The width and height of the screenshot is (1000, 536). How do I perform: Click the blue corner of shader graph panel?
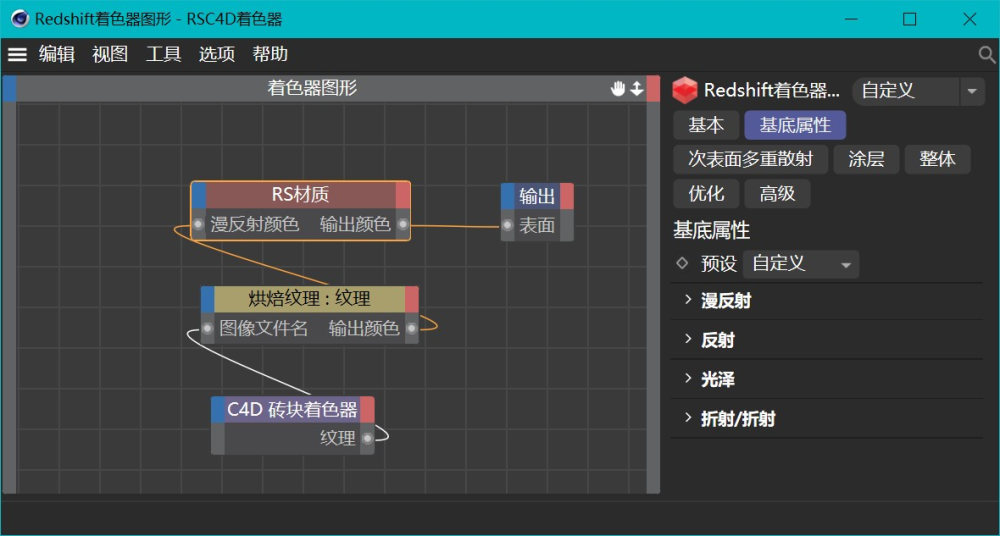9,89
